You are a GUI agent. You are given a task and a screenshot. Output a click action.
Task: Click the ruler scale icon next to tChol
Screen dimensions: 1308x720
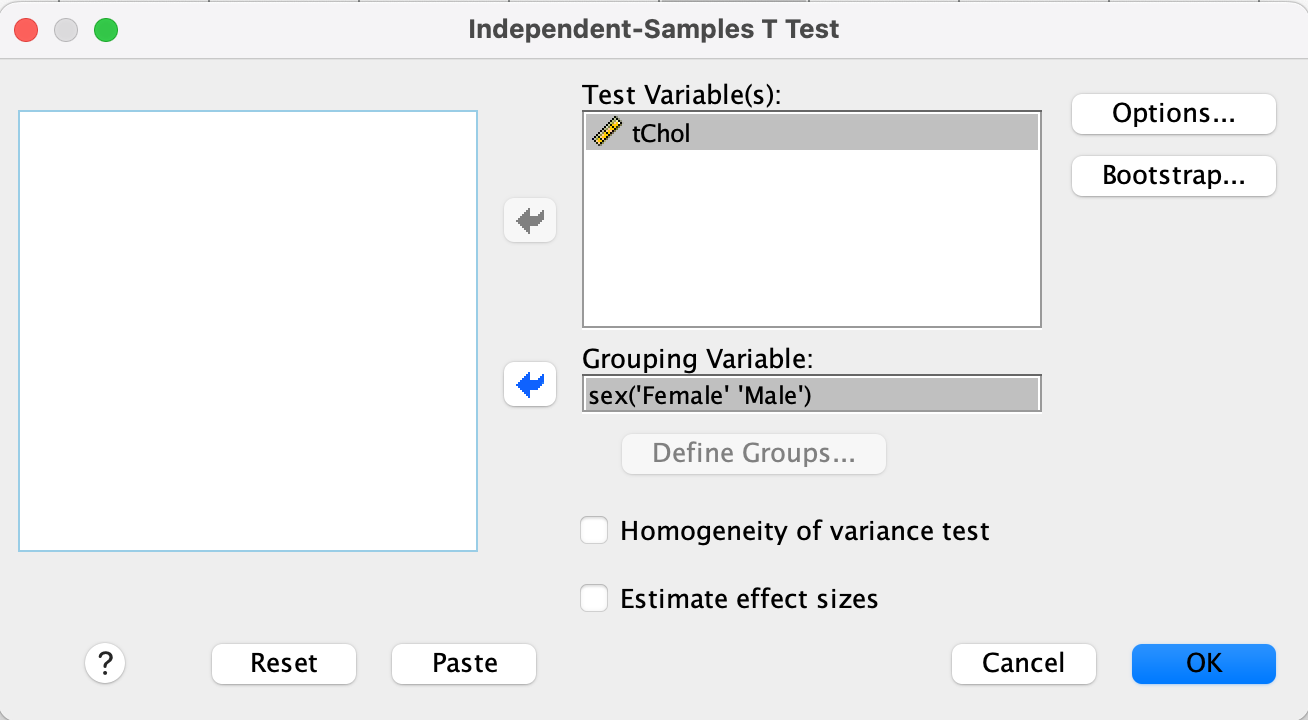[x=607, y=132]
